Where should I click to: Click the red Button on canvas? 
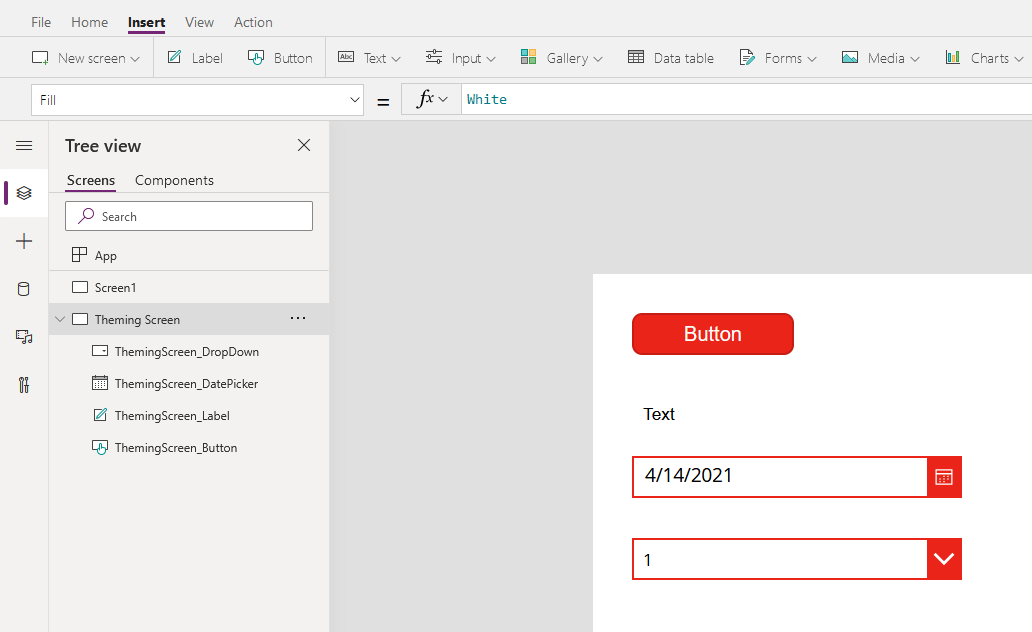click(x=712, y=334)
